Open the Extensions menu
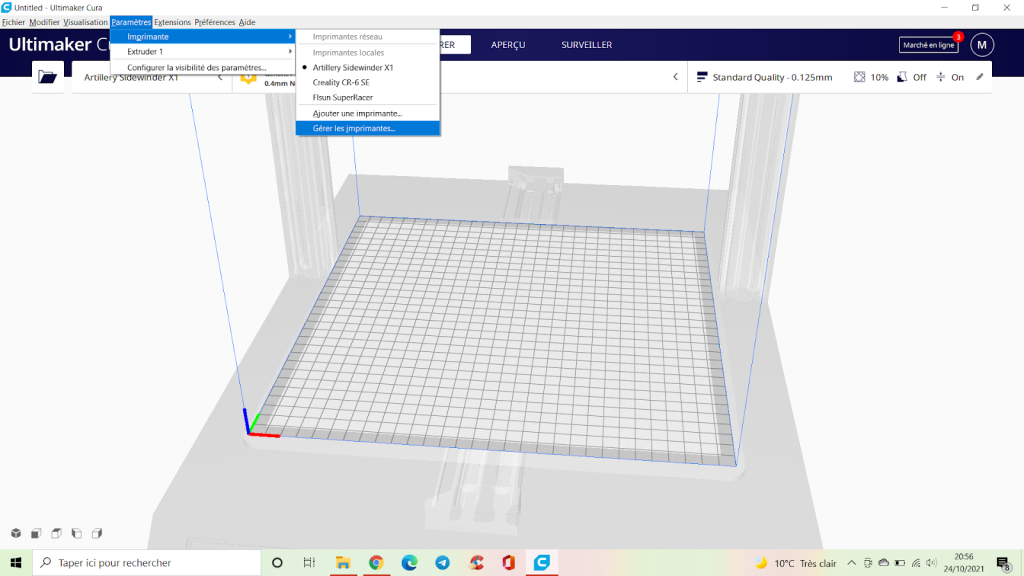The image size is (1024, 576). (172, 22)
